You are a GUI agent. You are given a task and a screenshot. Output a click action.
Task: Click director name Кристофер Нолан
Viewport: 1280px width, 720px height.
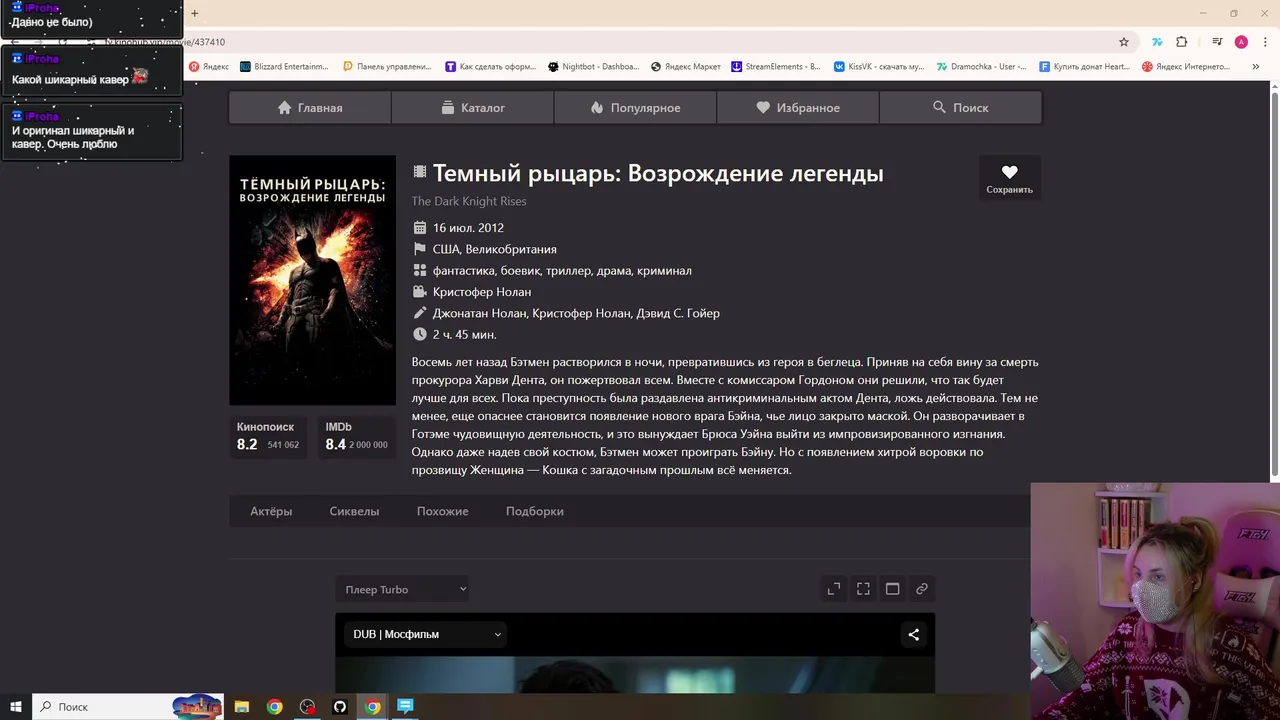[482, 292]
